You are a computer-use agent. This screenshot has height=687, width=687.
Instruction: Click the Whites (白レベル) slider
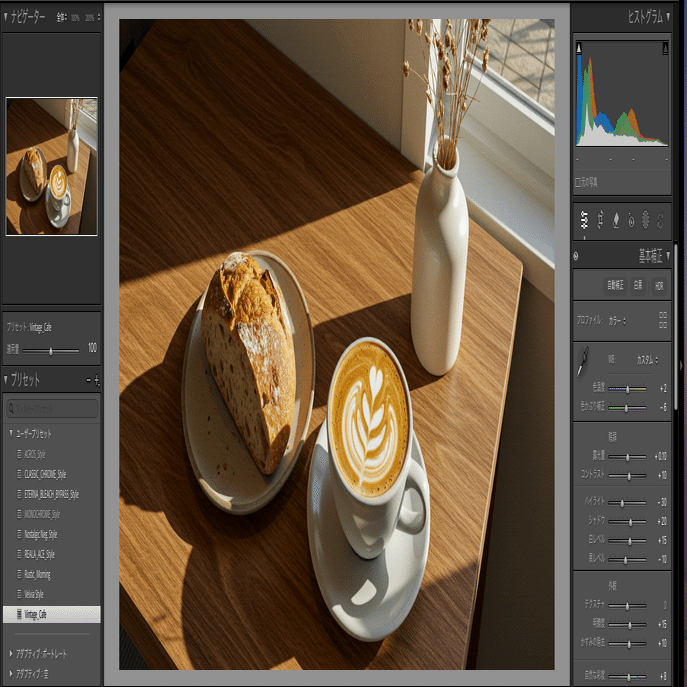tap(627, 541)
